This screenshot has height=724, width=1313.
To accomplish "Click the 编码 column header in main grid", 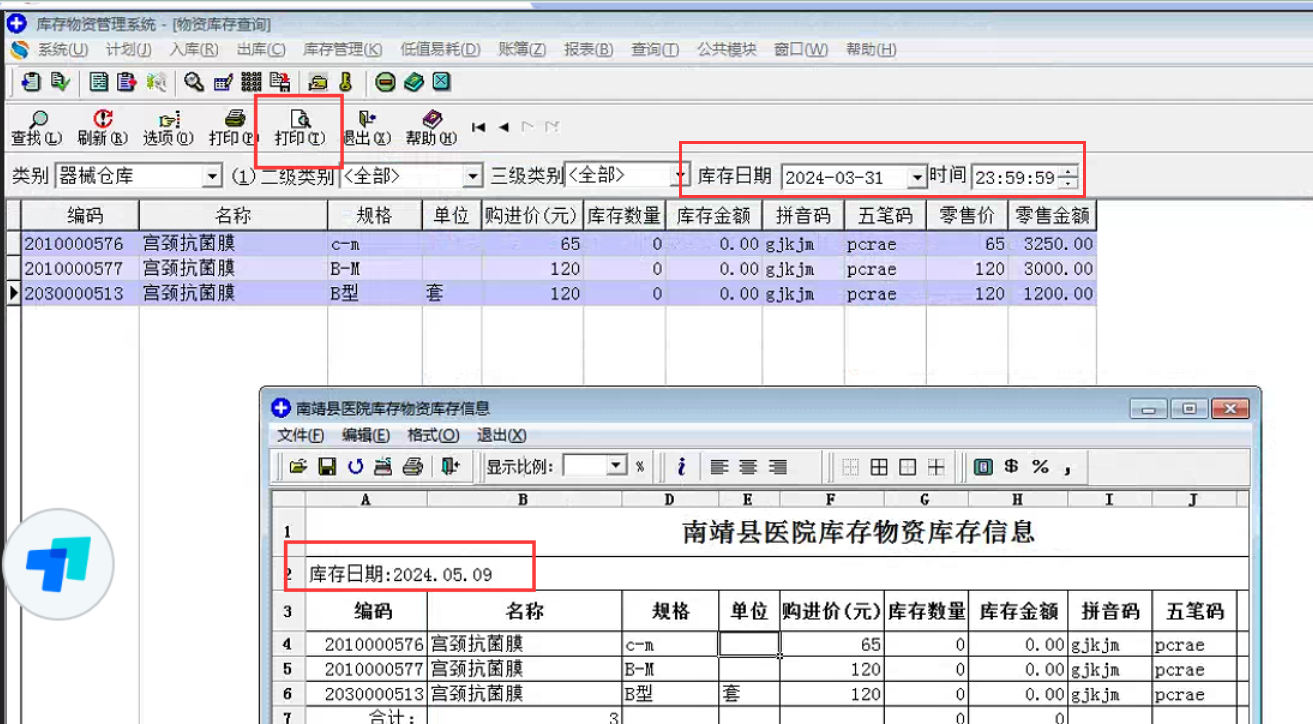I will (80, 215).
